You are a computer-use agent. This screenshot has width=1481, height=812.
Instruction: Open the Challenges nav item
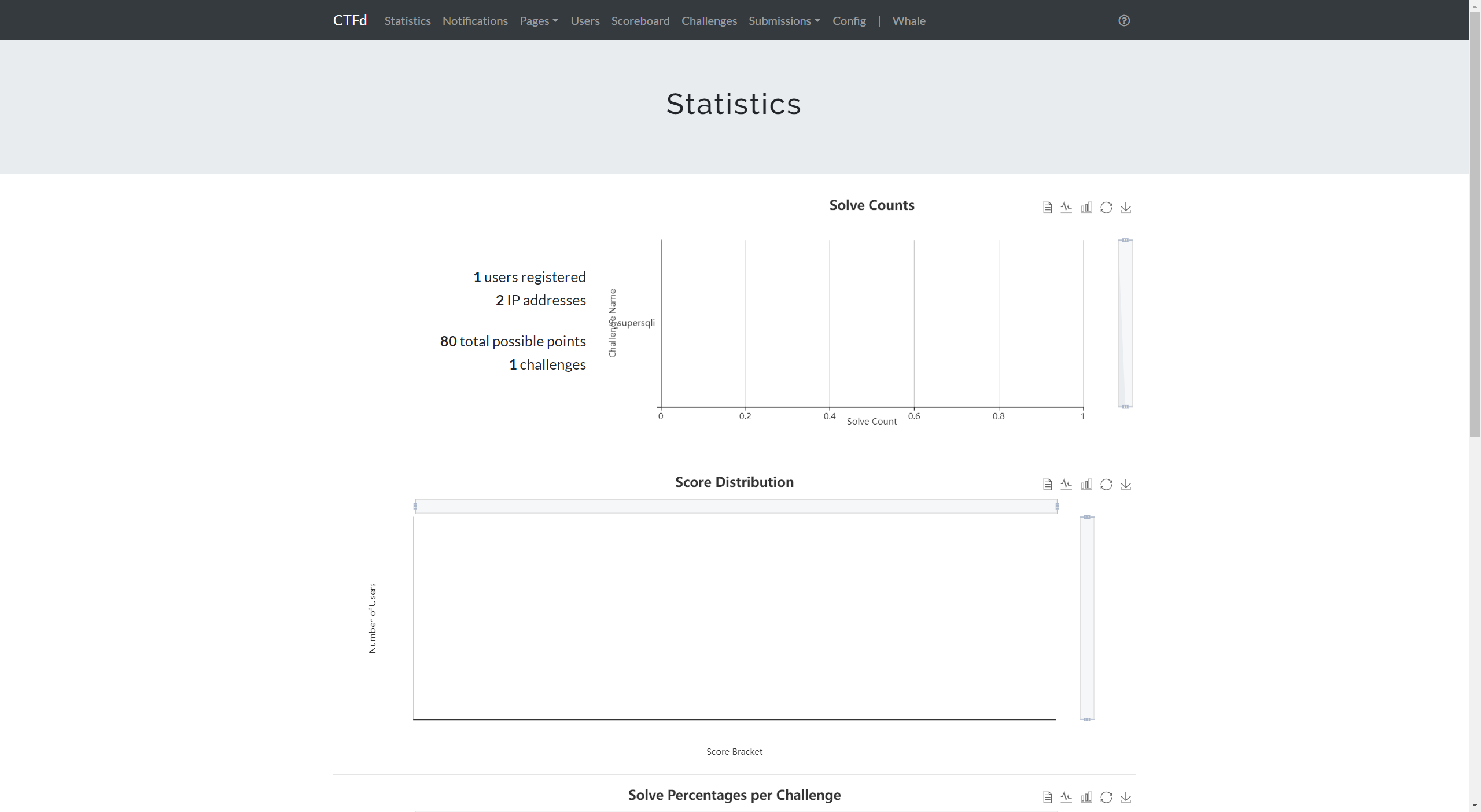[709, 21]
